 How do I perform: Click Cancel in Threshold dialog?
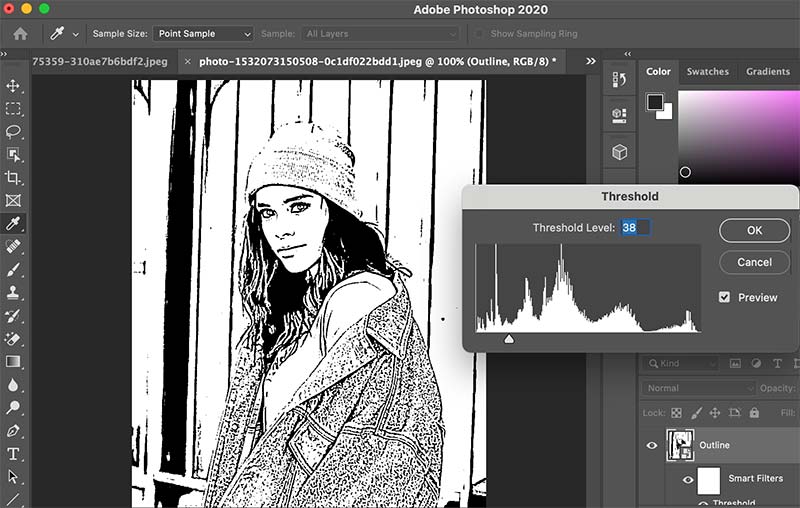(755, 262)
